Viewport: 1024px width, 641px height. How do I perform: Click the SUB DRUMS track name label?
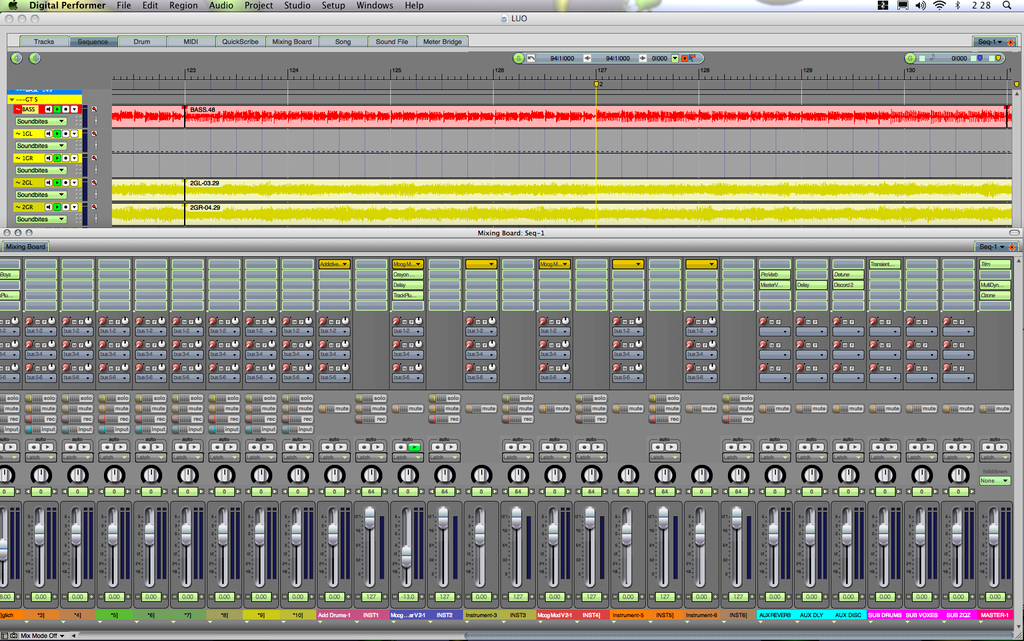click(885, 615)
